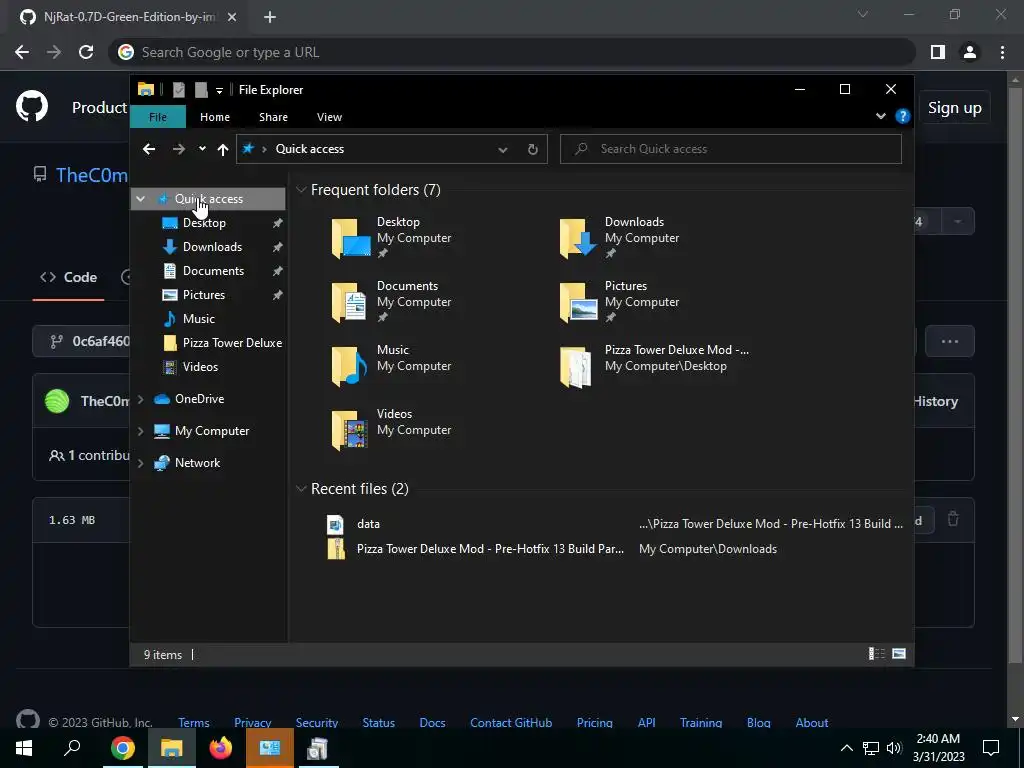
Task: Open the recent locations dropdown arrow
Action: [202, 149]
